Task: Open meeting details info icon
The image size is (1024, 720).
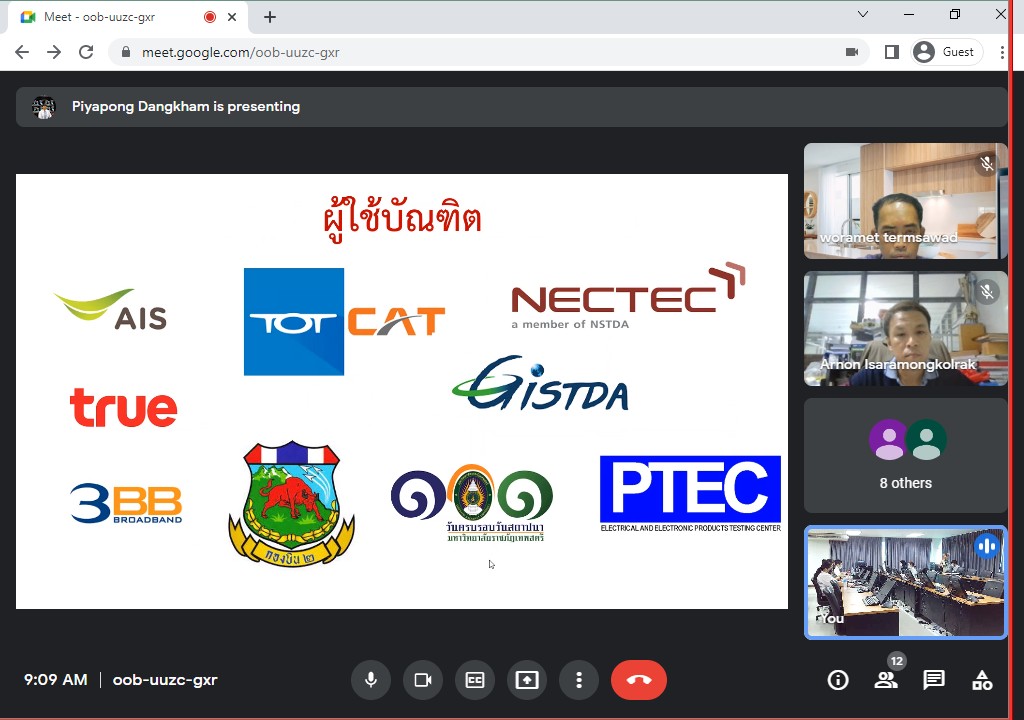Action: (838, 680)
